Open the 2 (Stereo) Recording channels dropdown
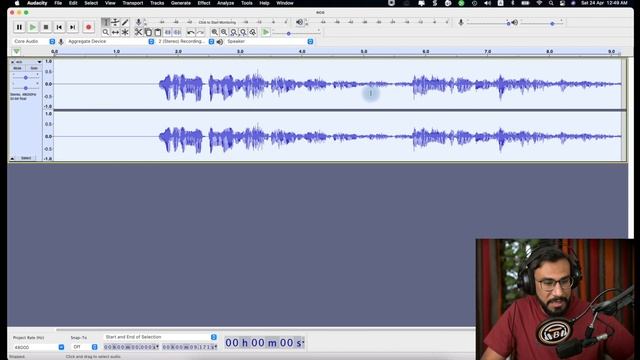The height and width of the screenshot is (360, 640). (x=186, y=41)
